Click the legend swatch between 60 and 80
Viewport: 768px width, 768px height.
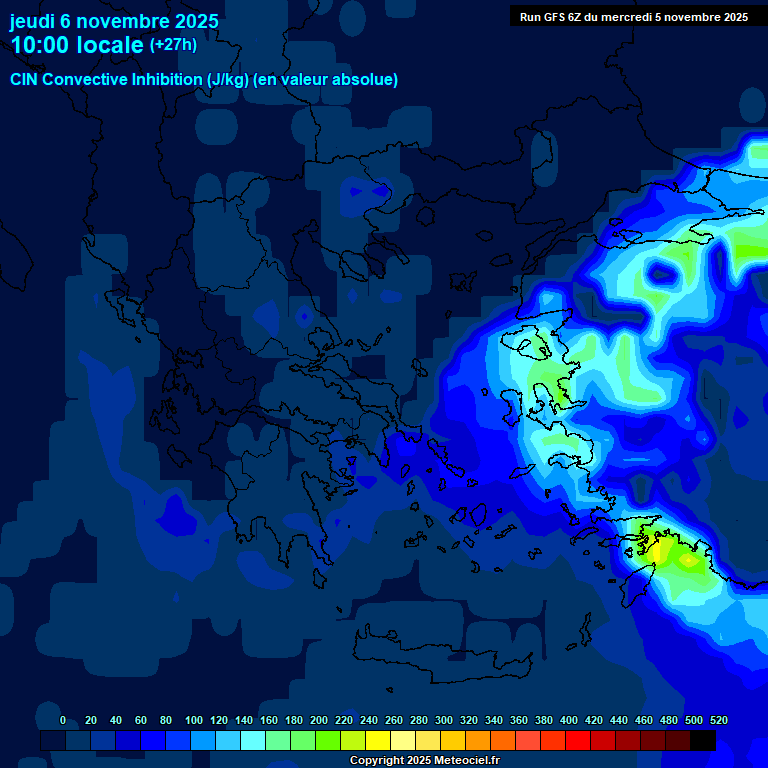coord(153,741)
